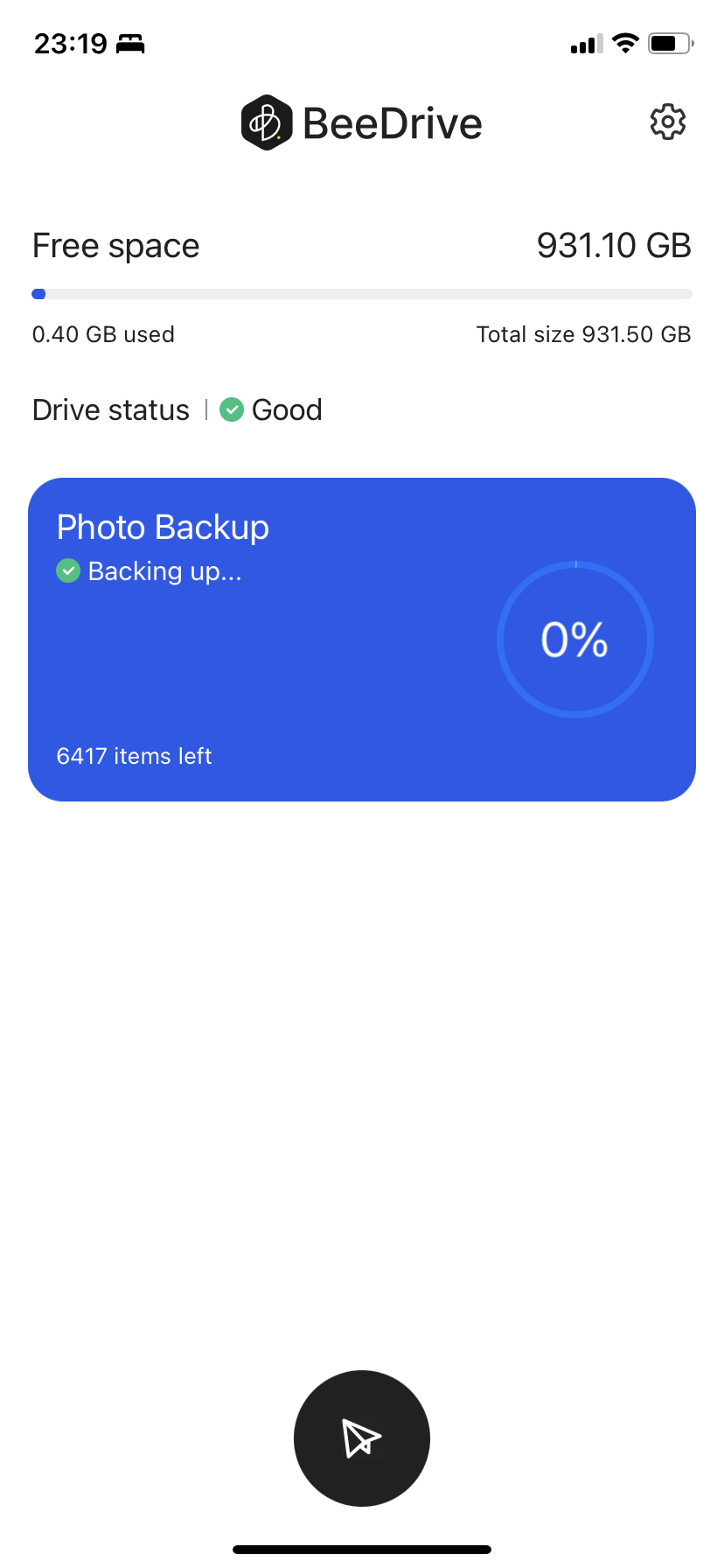Tap the Backing up green check icon

[x=68, y=570]
